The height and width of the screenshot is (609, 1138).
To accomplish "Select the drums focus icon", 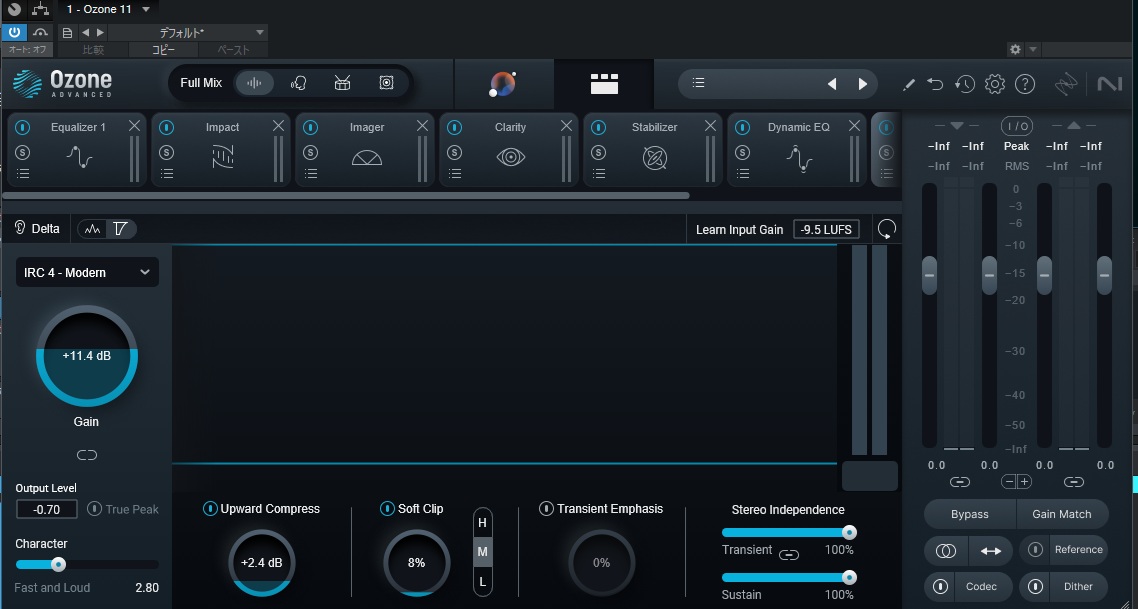I will click(x=342, y=83).
